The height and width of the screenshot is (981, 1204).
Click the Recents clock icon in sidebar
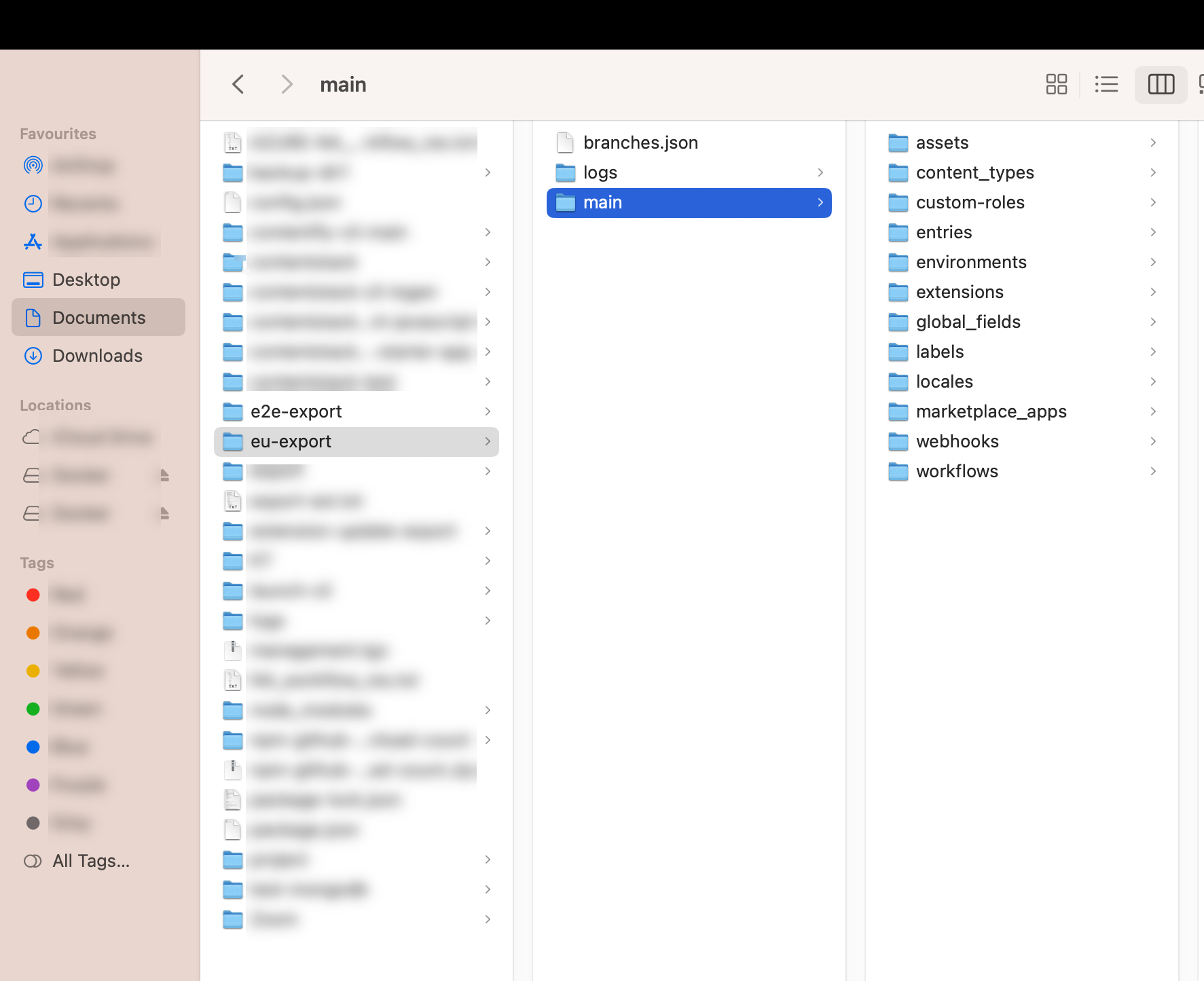point(33,203)
